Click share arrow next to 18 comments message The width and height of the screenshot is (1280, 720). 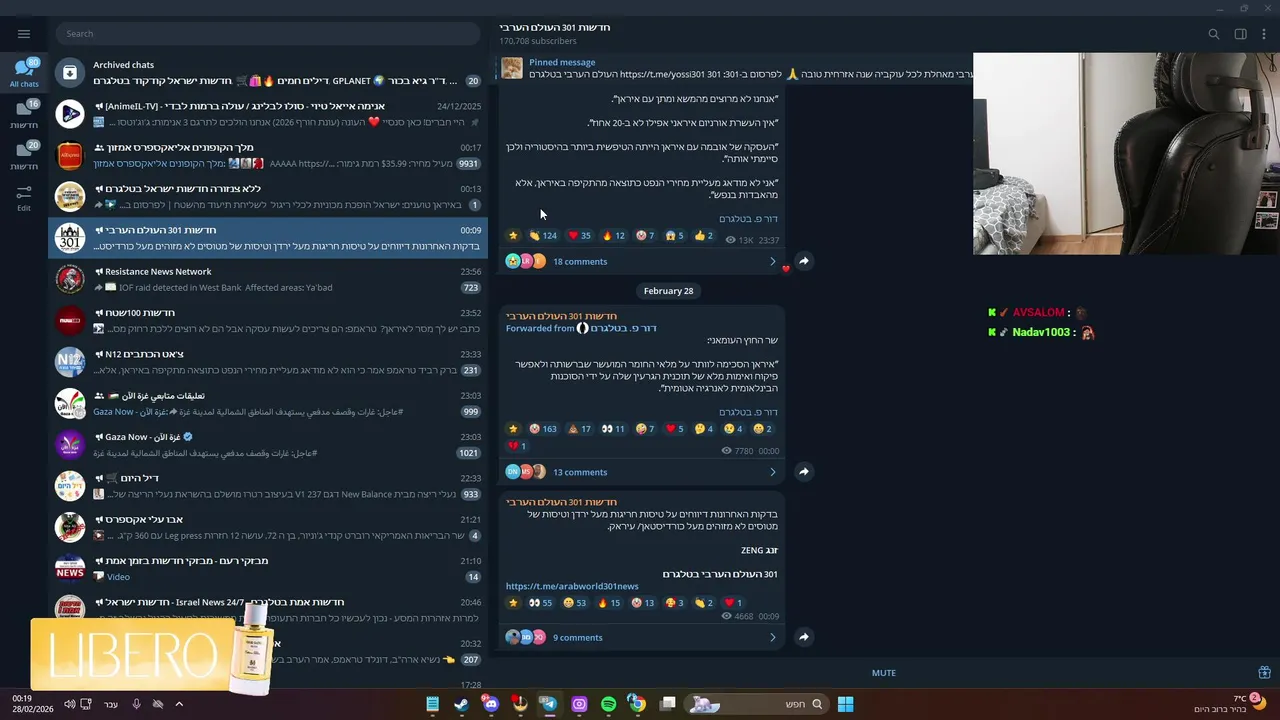coord(804,261)
